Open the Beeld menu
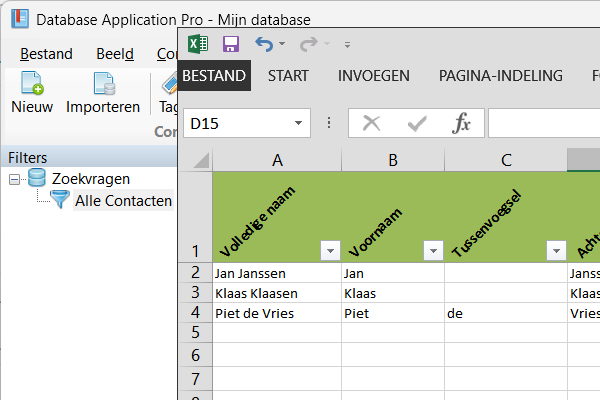 pos(115,54)
